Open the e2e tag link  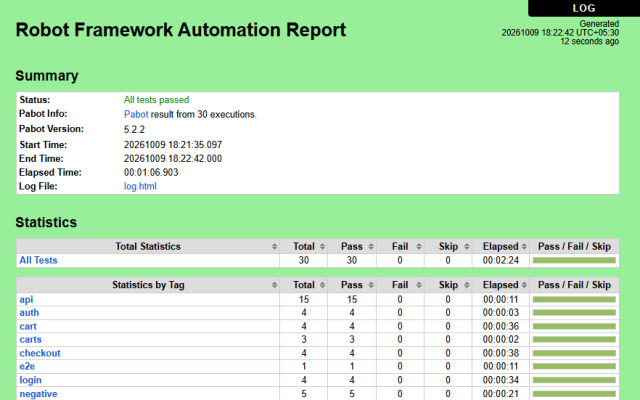tap(27, 367)
